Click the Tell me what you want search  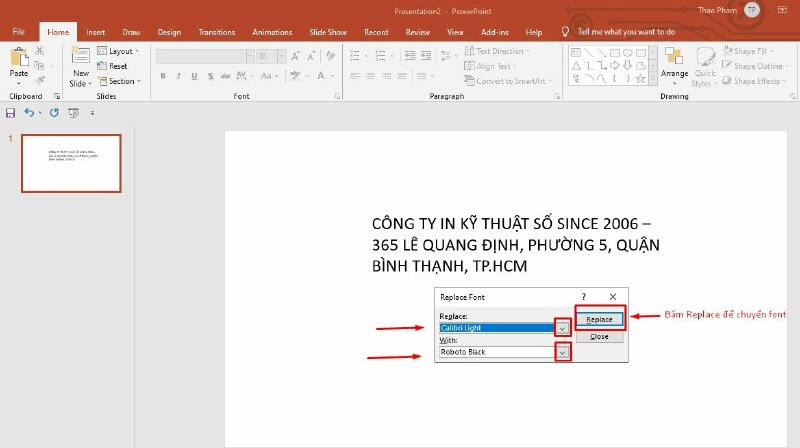pos(626,32)
